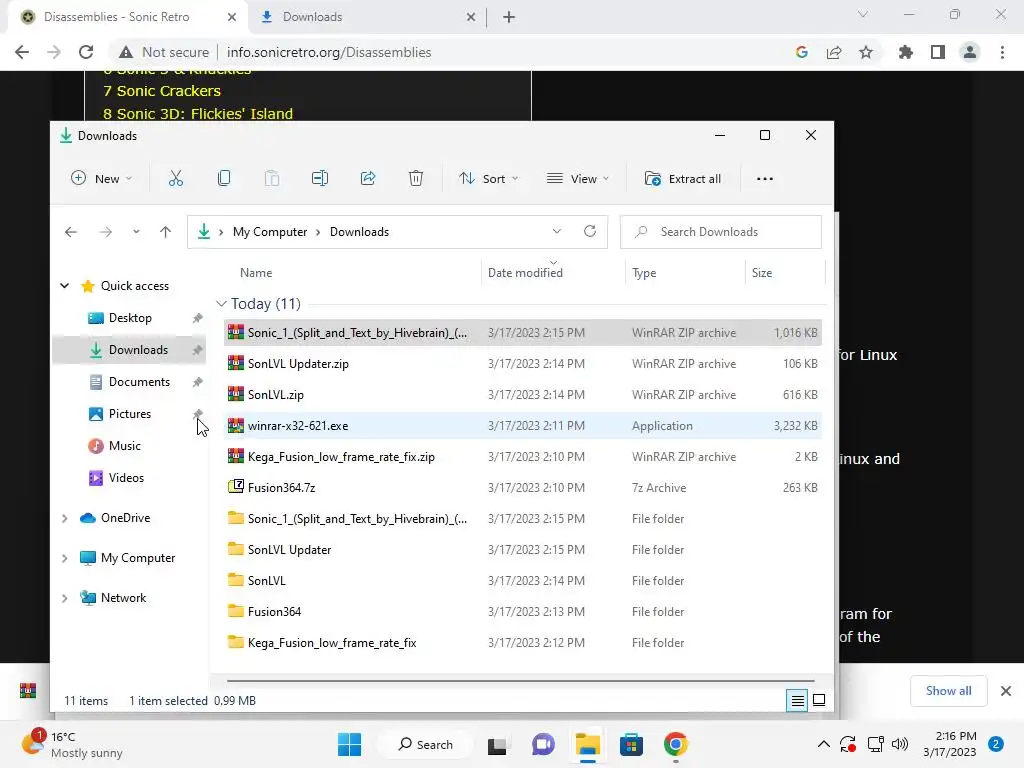Open Chat app from taskbar

point(543,744)
